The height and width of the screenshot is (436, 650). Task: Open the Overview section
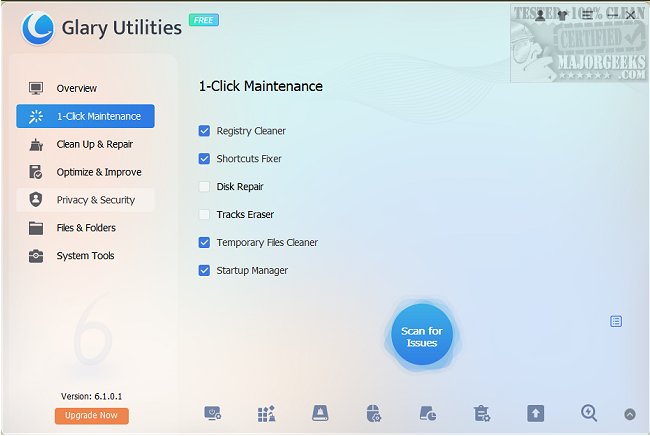85,88
